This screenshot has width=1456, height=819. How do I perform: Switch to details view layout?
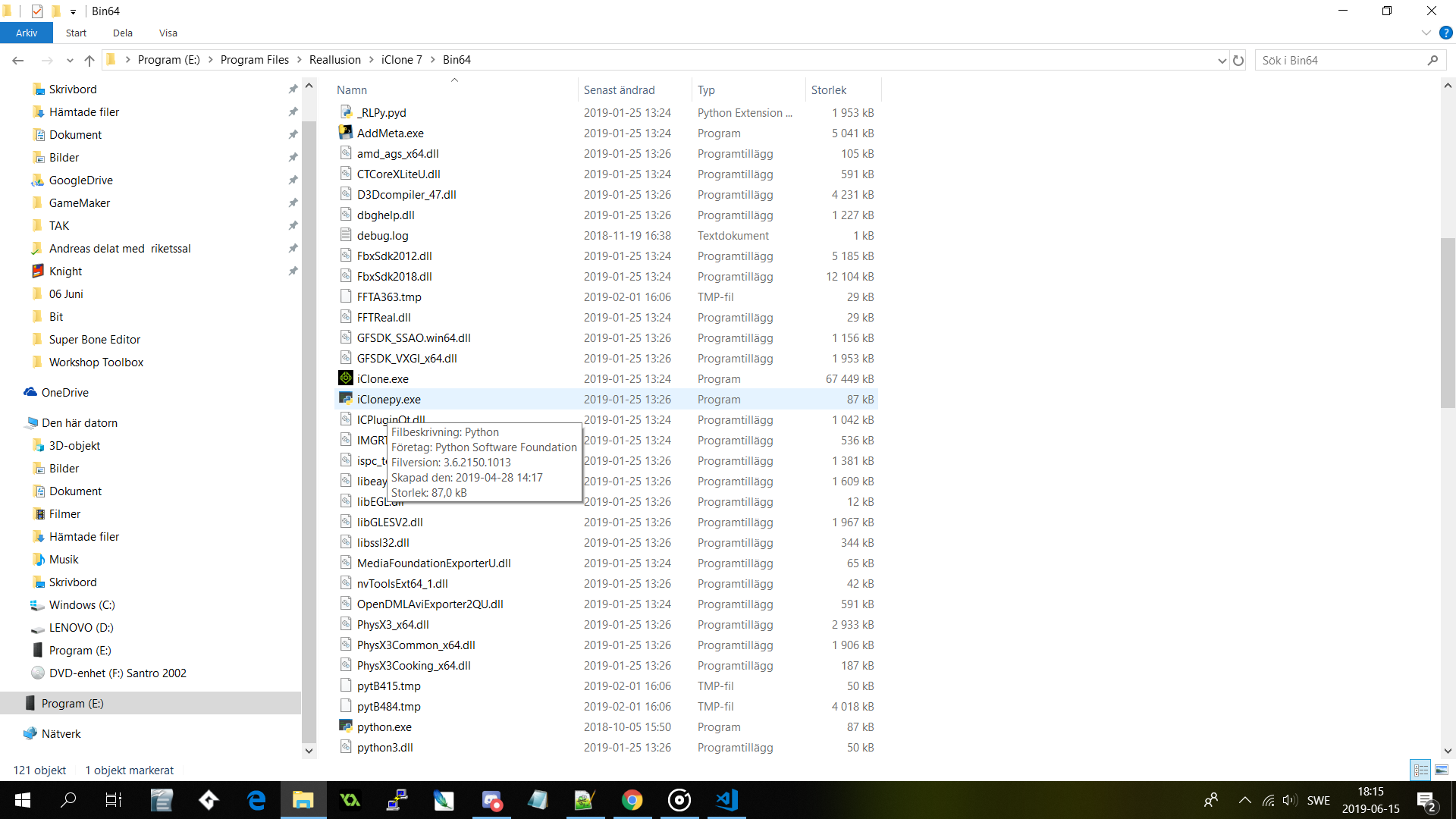tap(1420, 770)
